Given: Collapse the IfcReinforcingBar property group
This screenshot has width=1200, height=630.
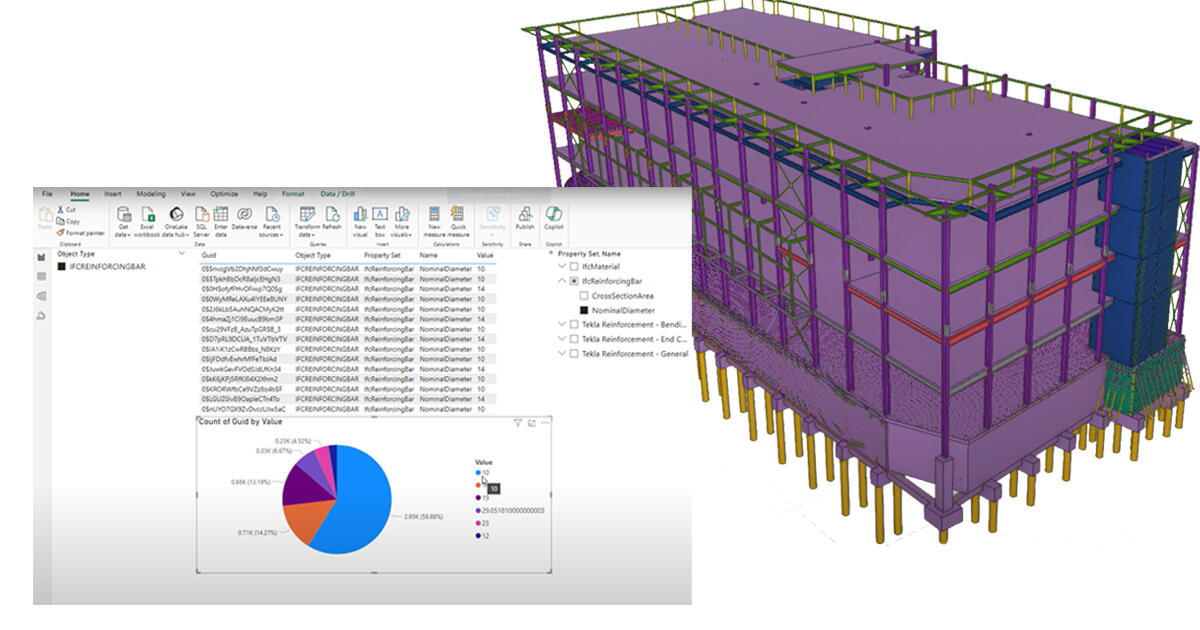Looking at the screenshot, I should (x=562, y=280).
